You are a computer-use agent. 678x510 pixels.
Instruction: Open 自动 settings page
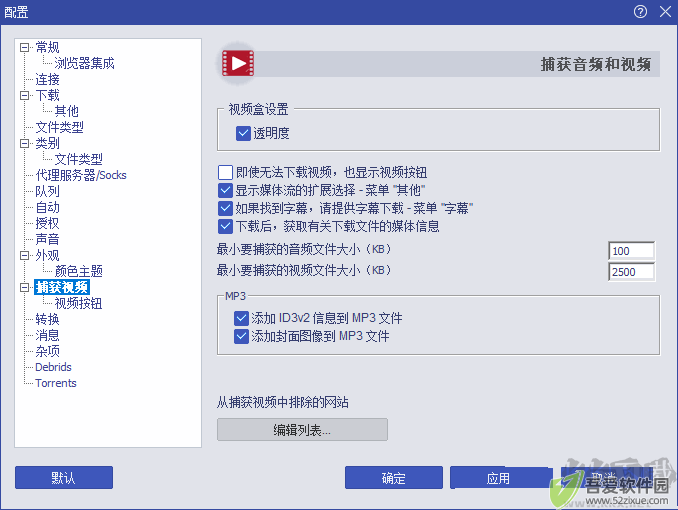pyautogui.click(x=47, y=207)
